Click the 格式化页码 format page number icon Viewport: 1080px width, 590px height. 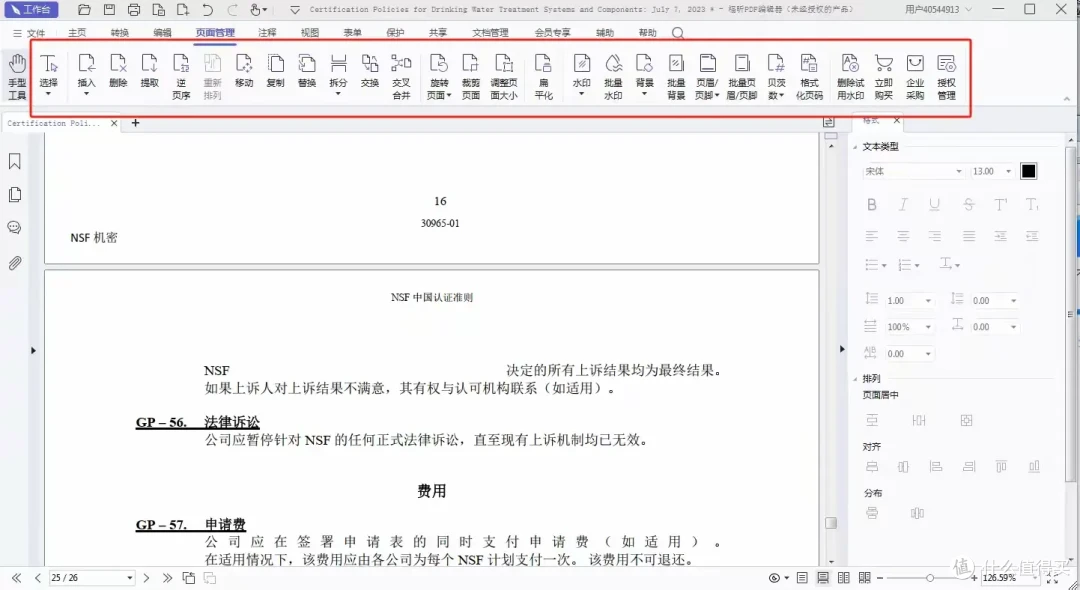pos(809,65)
